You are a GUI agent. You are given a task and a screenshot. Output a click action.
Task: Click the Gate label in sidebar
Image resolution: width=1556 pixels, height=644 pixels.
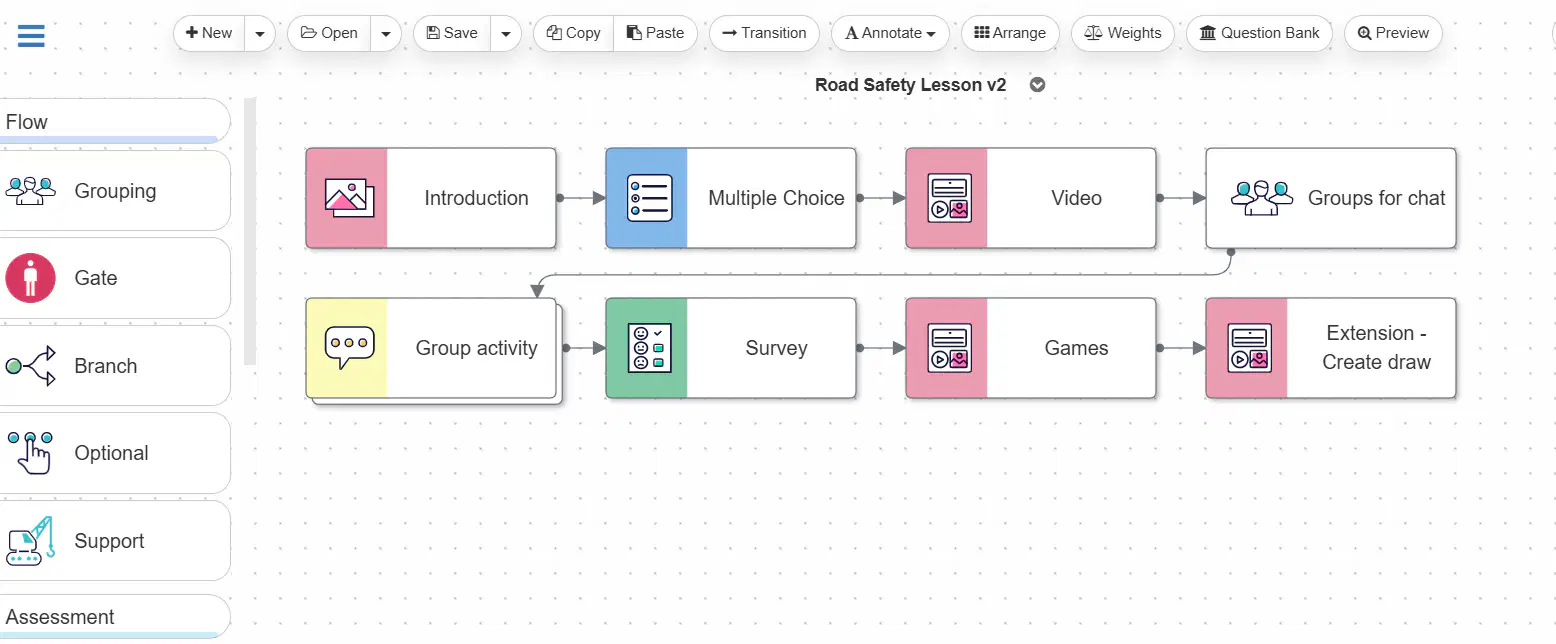coord(96,278)
